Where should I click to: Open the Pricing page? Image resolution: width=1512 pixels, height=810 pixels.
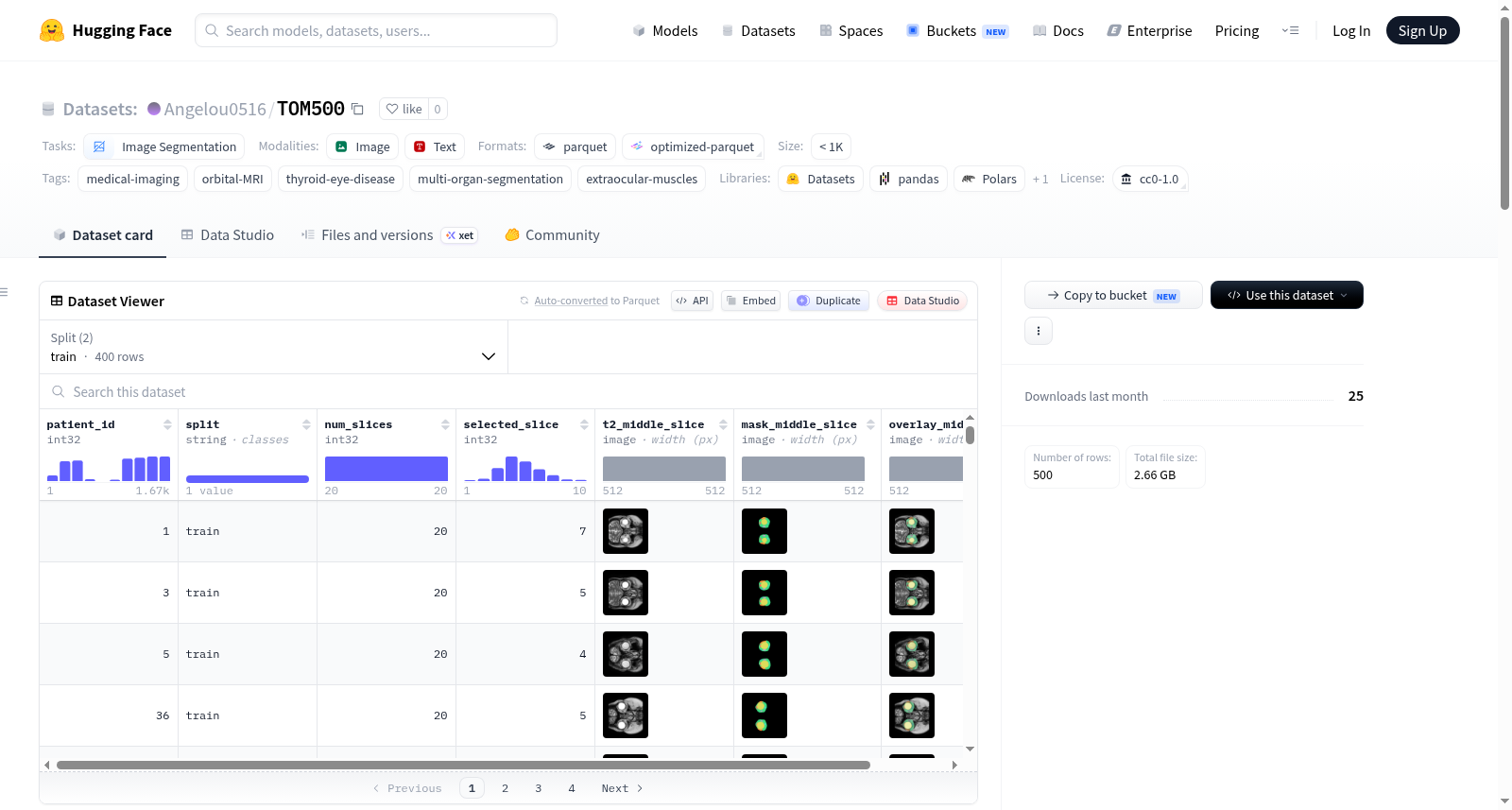[1237, 30]
